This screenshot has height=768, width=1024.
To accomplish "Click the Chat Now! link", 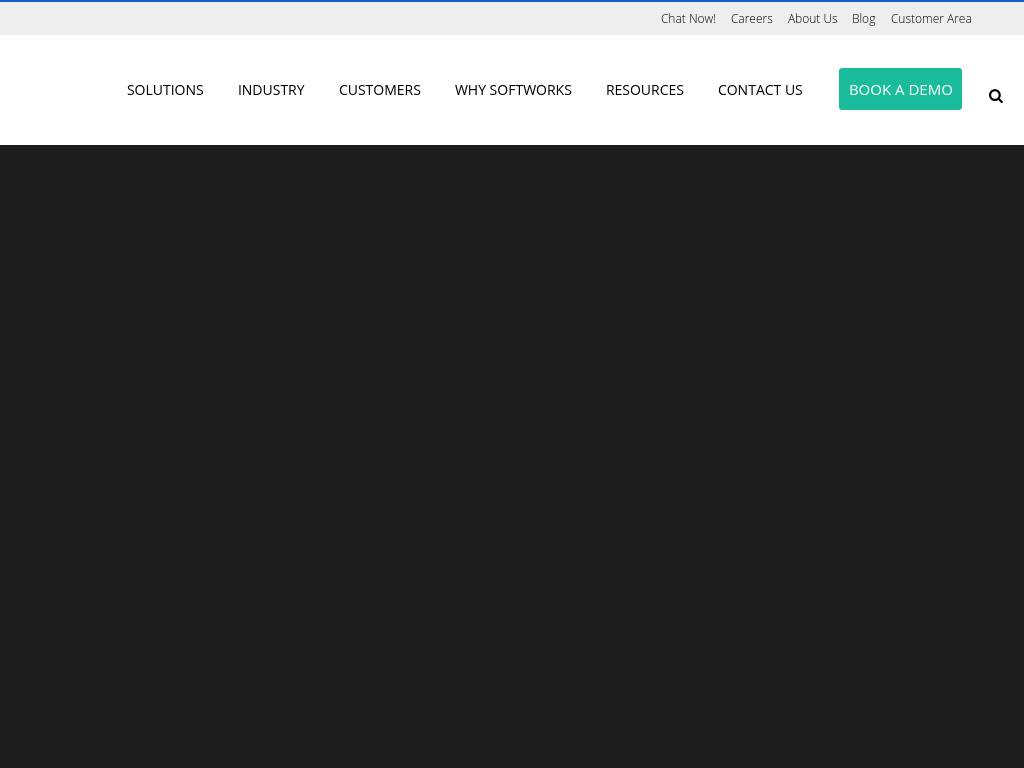I will tap(688, 19).
